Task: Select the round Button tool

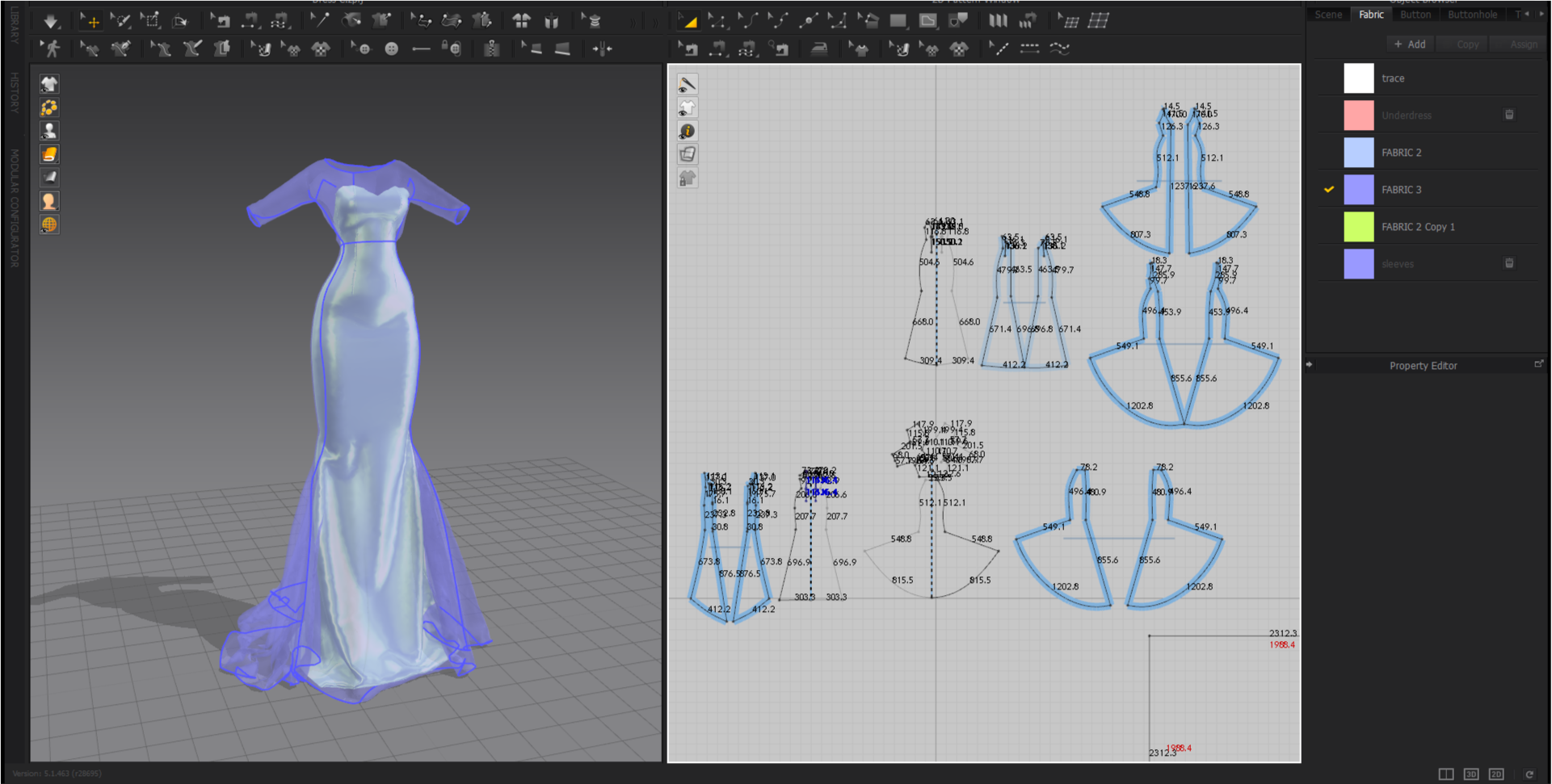Action: point(391,49)
